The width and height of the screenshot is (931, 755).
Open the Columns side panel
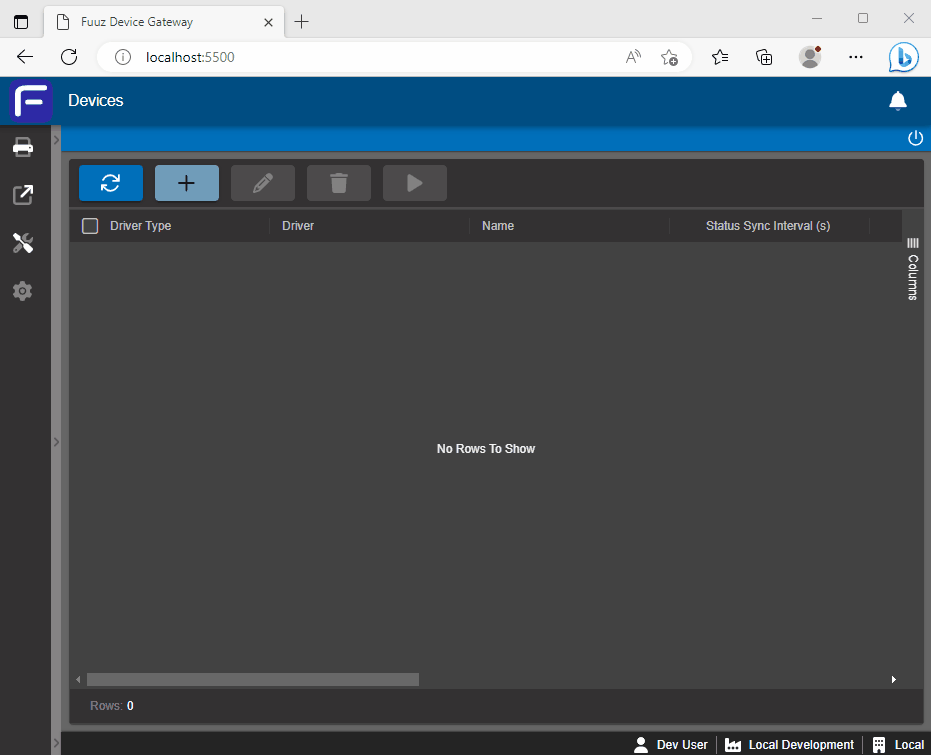pos(913,269)
